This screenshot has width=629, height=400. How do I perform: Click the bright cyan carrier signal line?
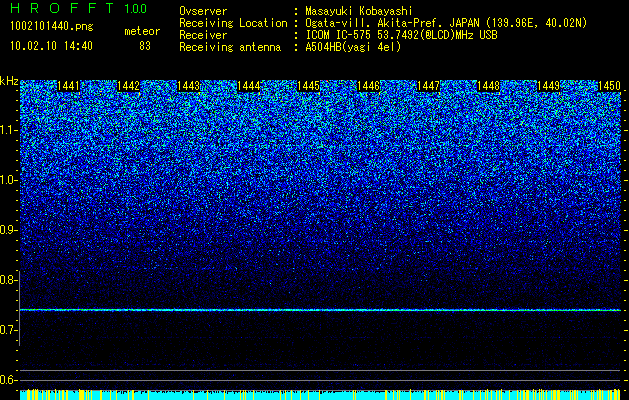click(x=320, y=310)
